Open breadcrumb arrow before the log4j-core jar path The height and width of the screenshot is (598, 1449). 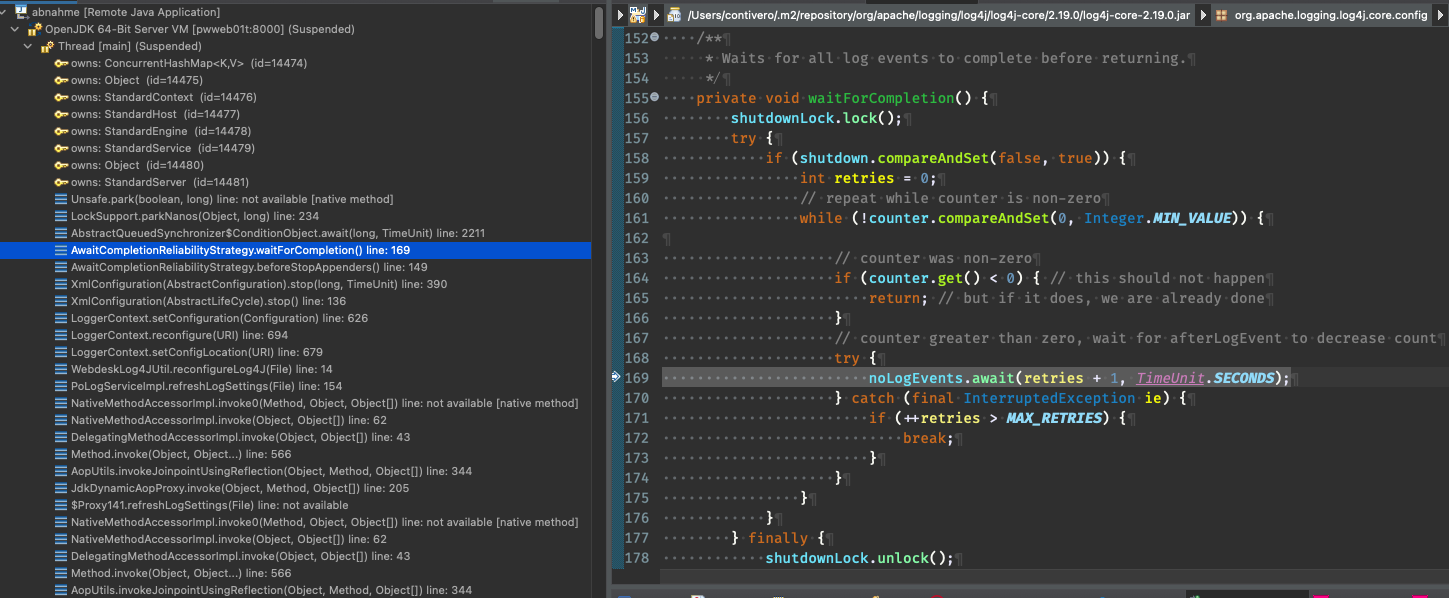[x=657, y=15]
